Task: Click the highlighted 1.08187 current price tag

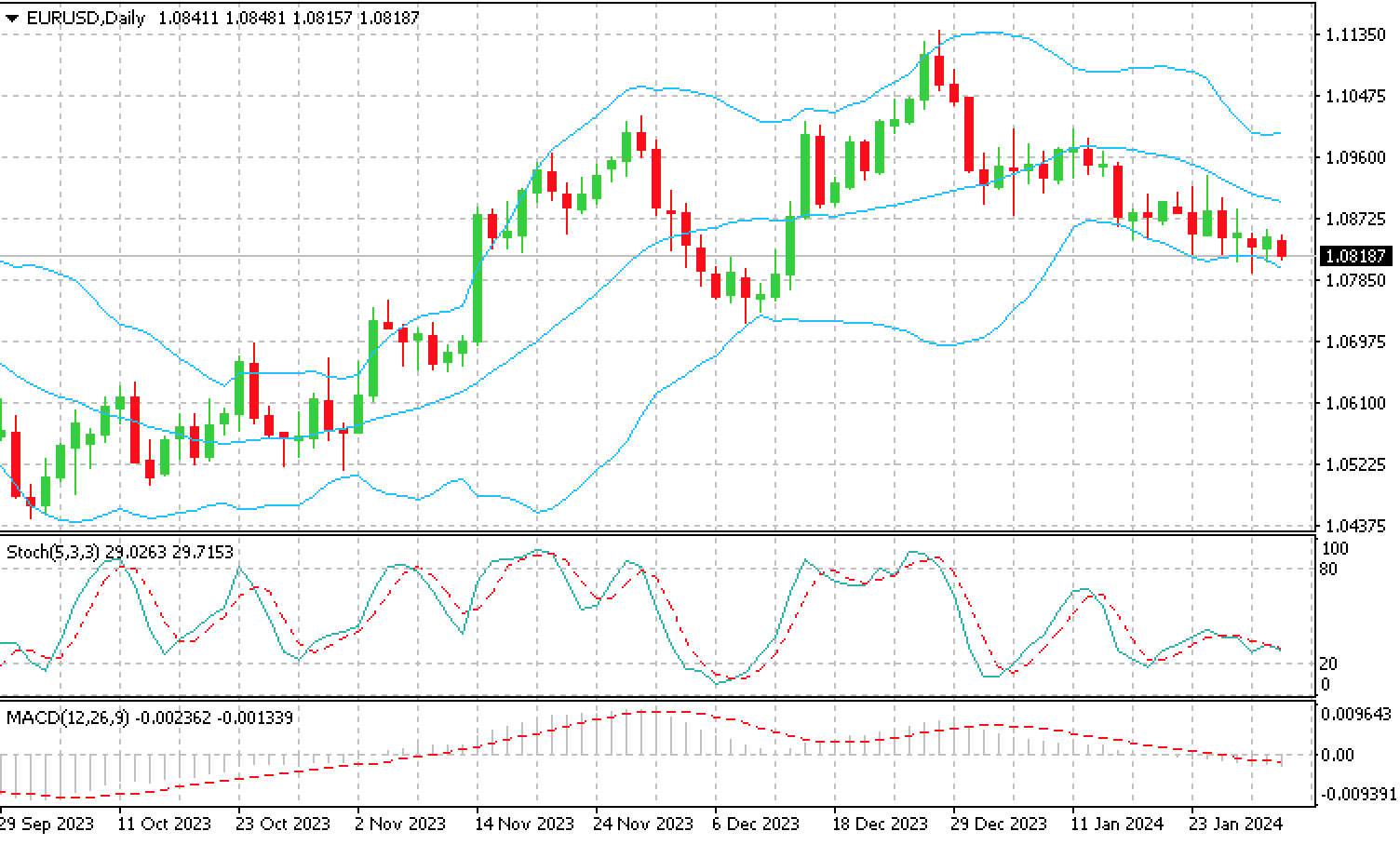Action: tap(1354, 255)
